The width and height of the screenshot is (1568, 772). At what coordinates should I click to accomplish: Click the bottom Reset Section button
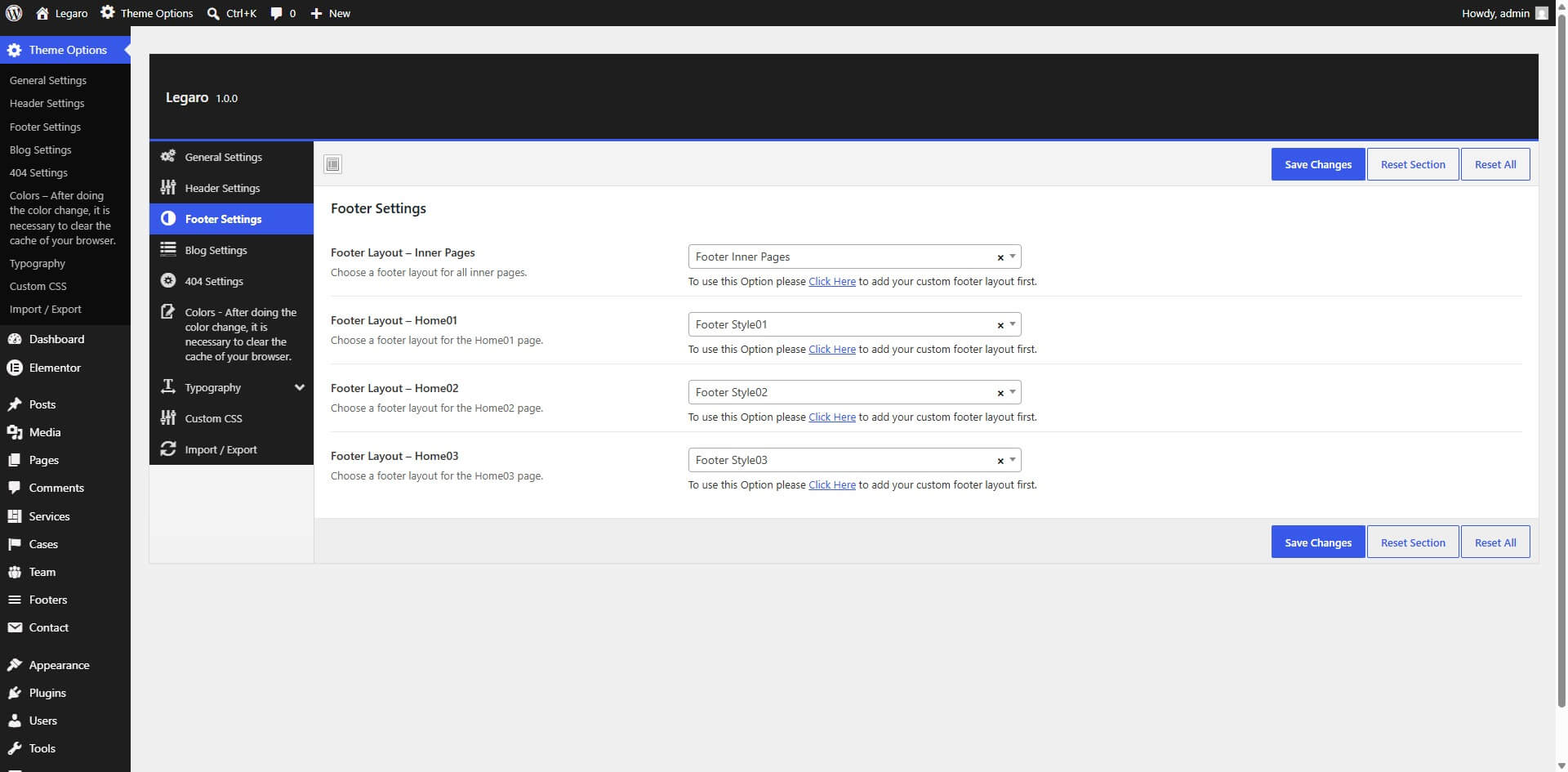click(x=1412, y=542)
